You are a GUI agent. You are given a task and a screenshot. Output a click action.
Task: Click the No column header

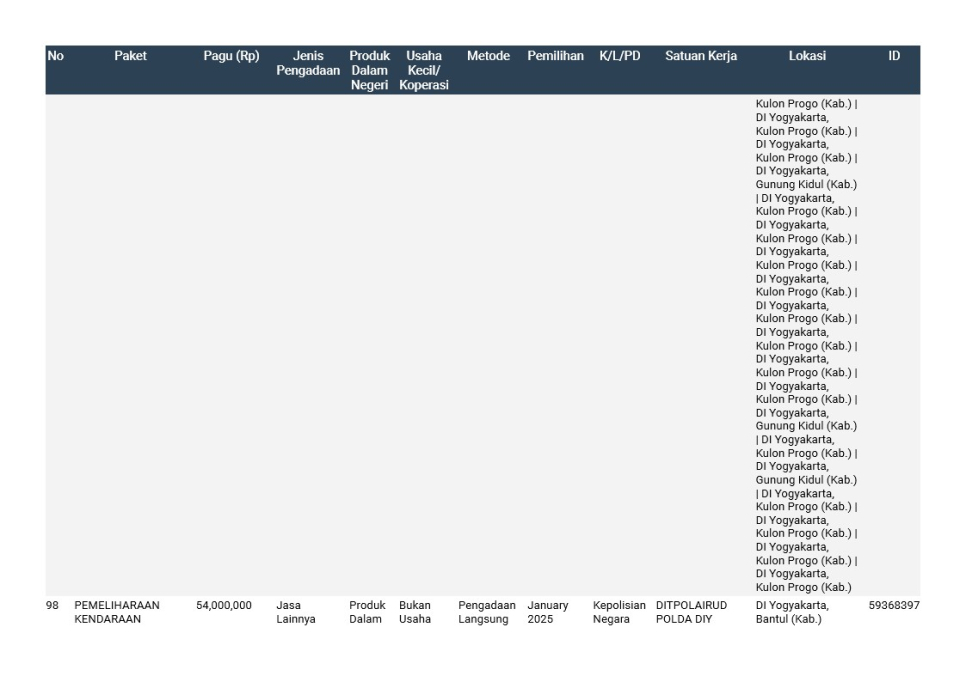[55, 56]
